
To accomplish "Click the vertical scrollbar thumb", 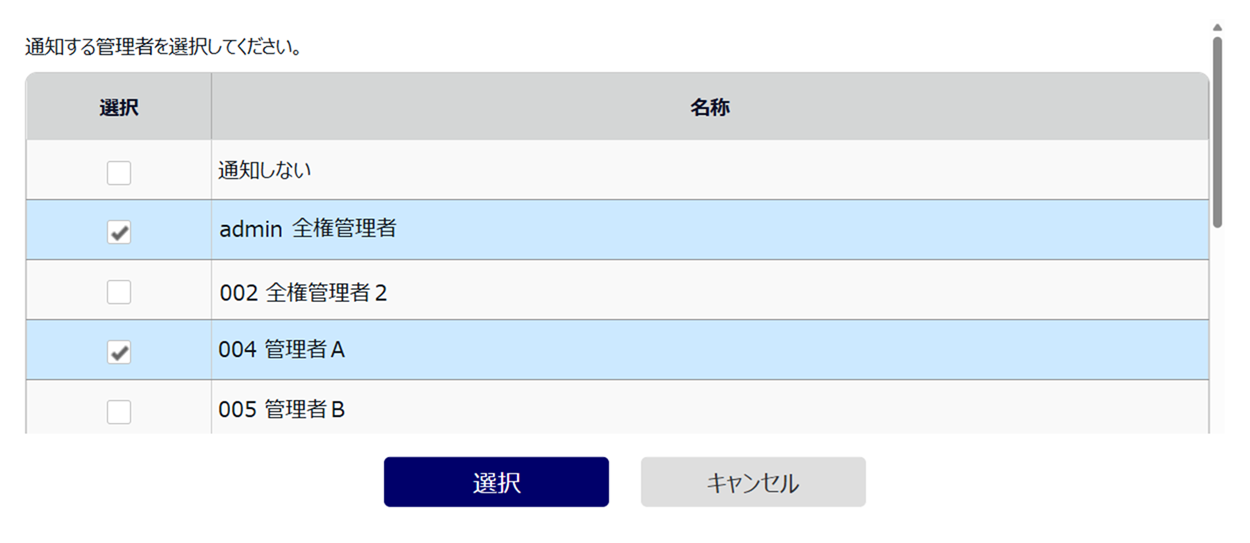I will (x=1217, y=132).
